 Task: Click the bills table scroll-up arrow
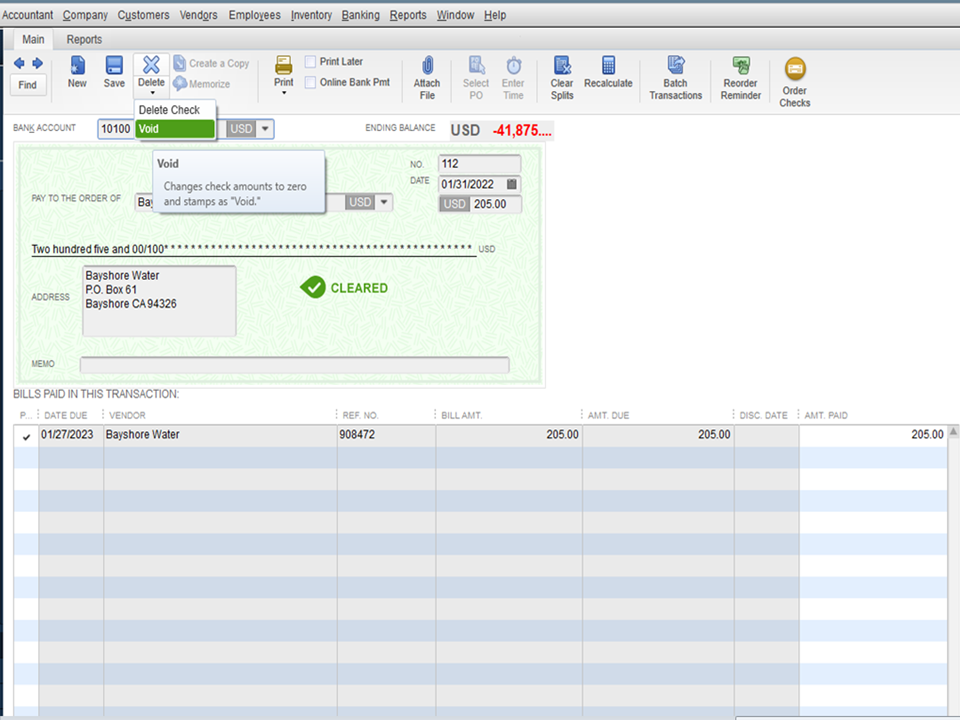(953, 432)
